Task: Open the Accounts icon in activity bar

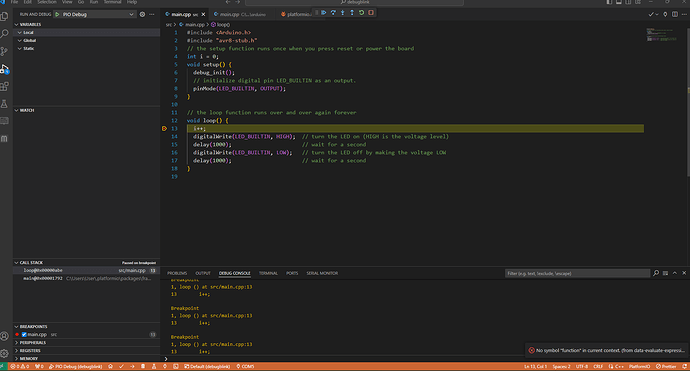Action: coord(4,336)
